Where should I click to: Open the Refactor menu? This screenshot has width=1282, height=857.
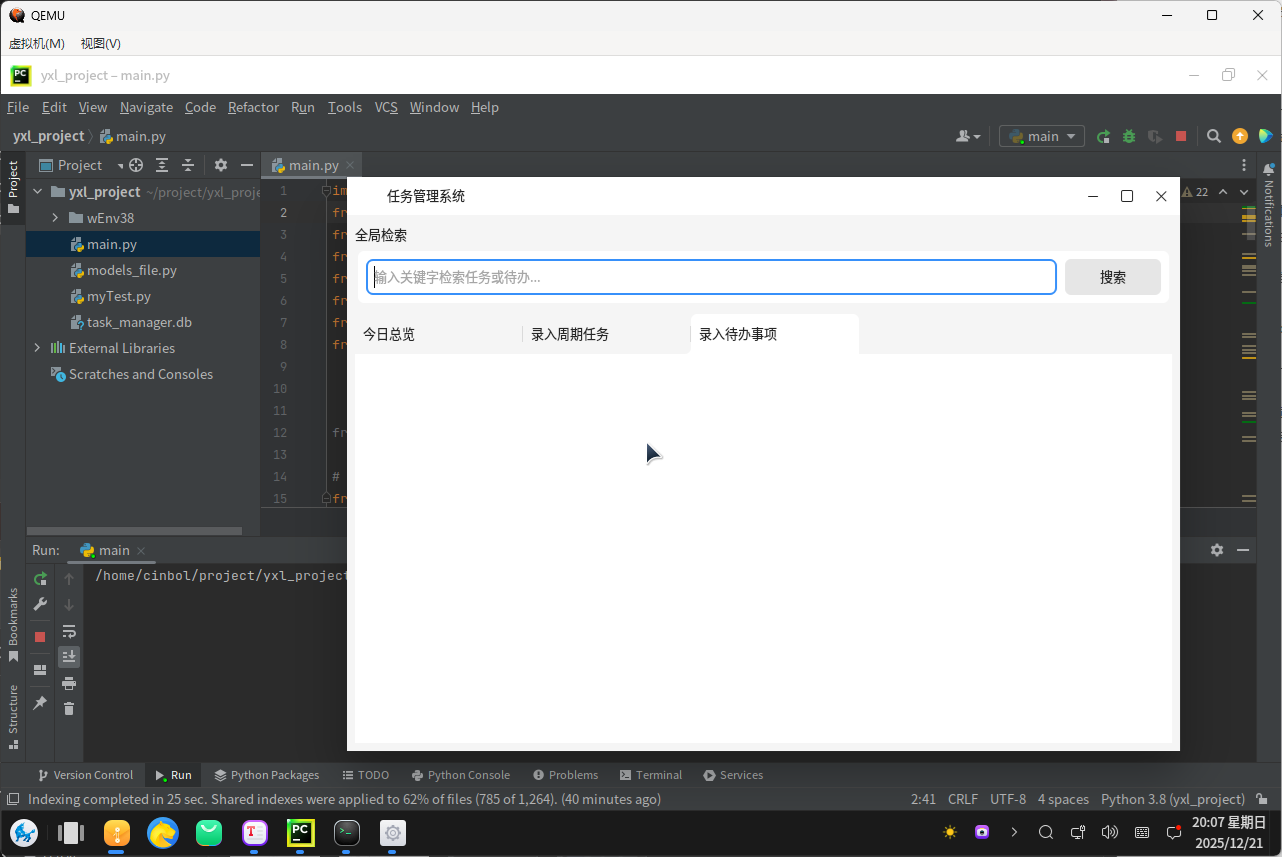coord(253,107)
